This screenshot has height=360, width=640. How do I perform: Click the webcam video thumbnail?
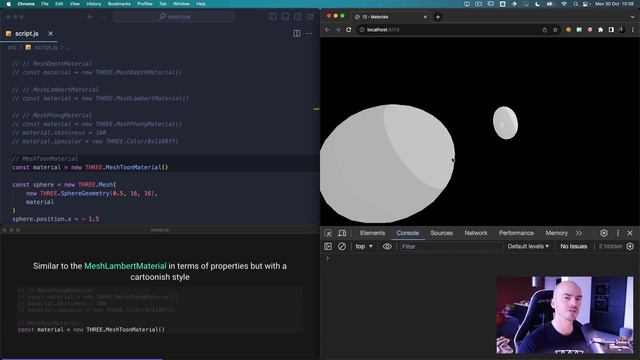564,315
